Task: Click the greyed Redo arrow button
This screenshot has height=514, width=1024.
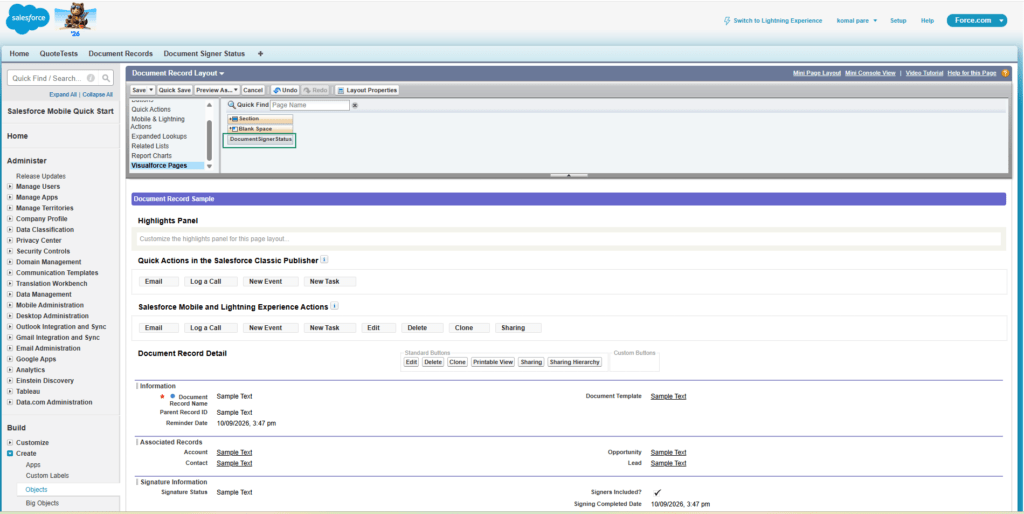Action: (x=315, y=90)
